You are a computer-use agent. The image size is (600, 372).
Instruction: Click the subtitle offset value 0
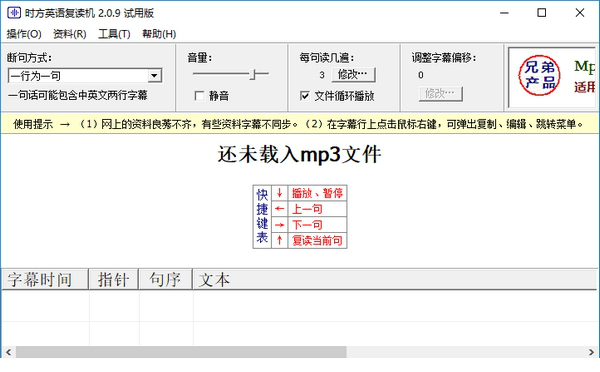pyautogui.click(x=421, y=75)
